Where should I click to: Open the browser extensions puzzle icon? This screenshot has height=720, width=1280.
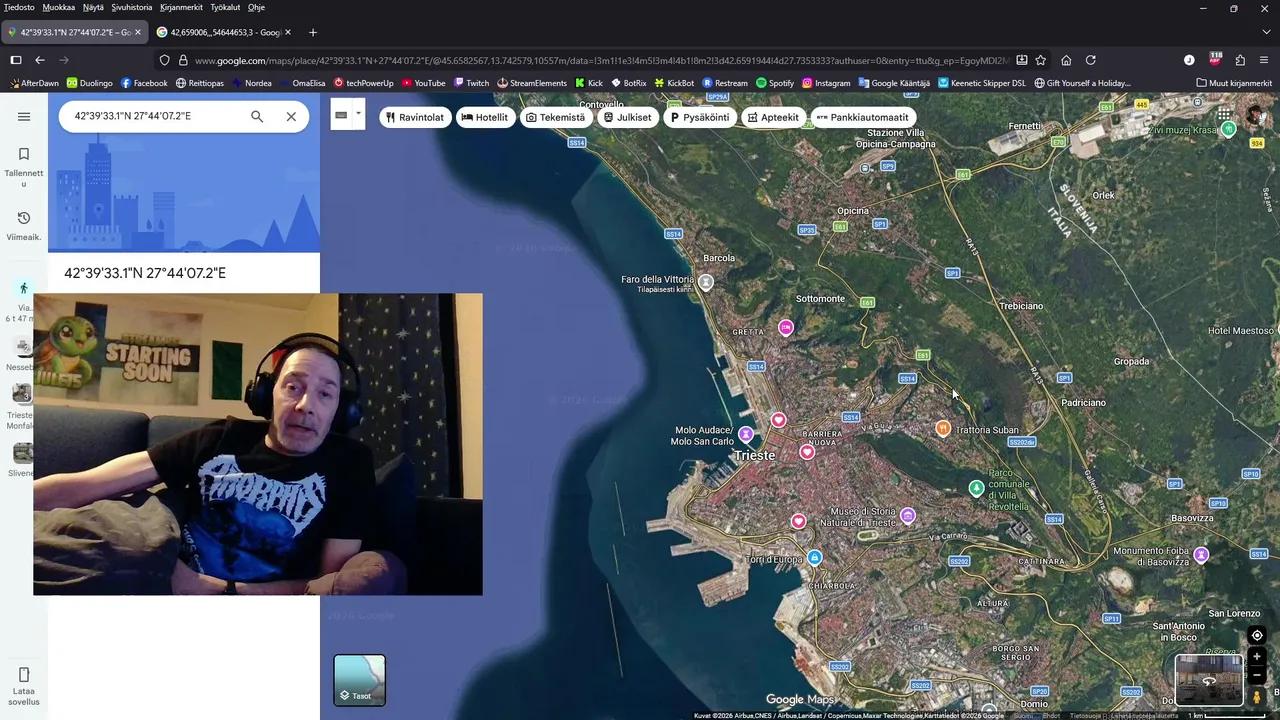[x=1240, y=60]
